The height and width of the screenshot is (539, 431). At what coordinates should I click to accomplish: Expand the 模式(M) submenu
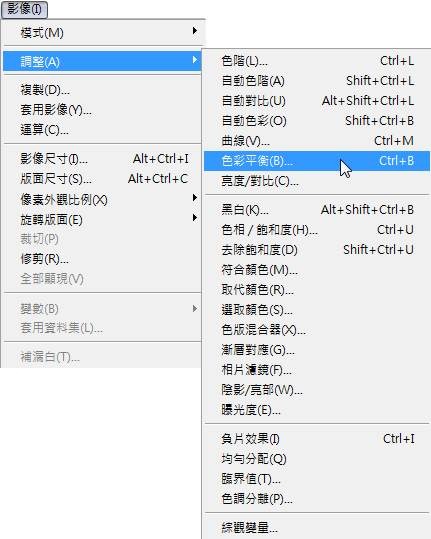click(102, 33)
